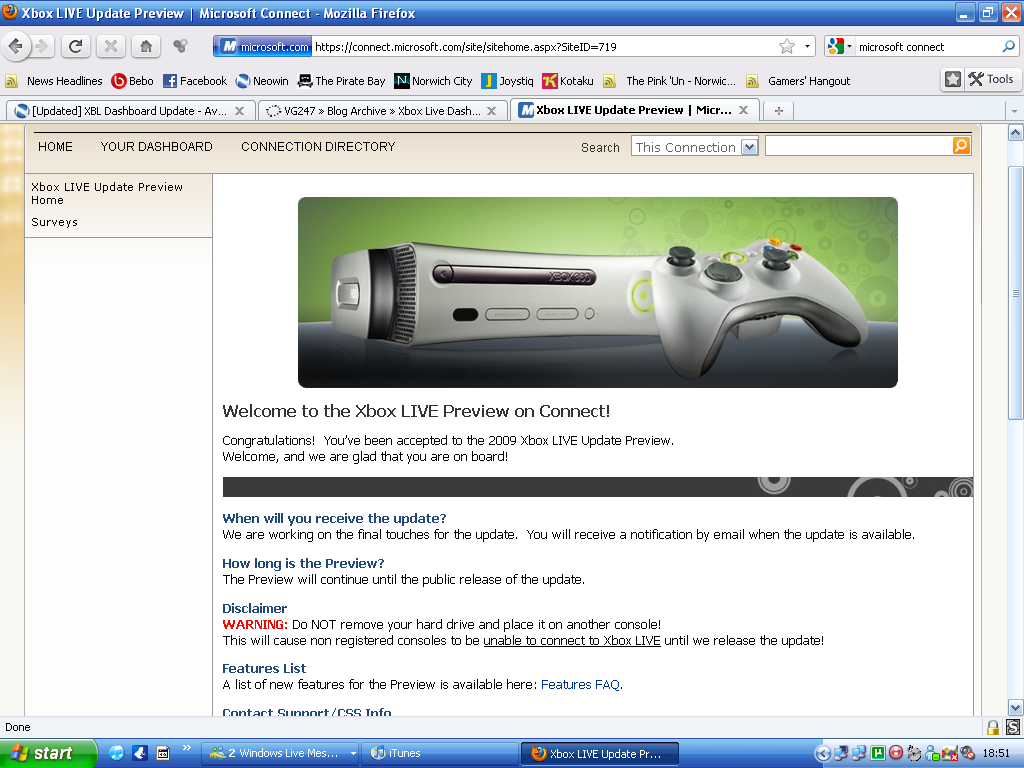Open the Features FAQ link
Viewport: 1024px width, 768px height.
(580, 685)
